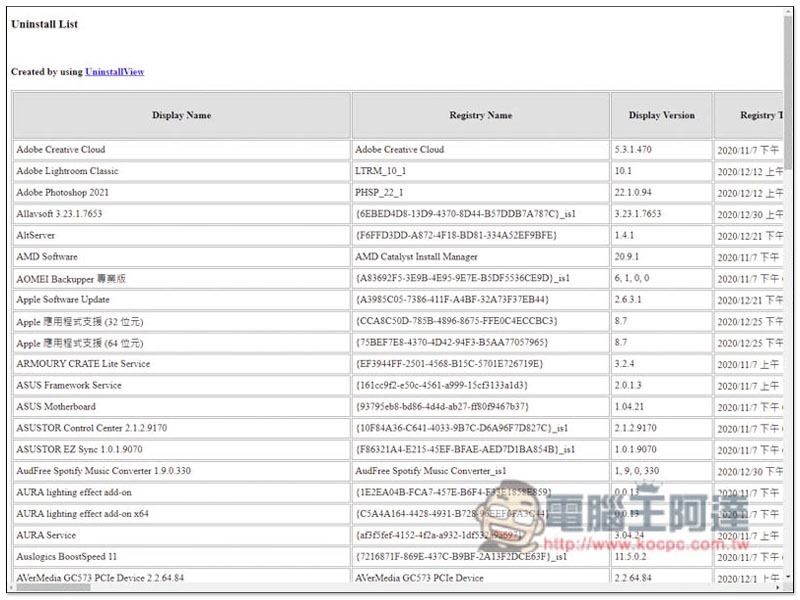The width and height of the screenshot is (800, 600).
Task: Click the {F6FFD3DD-A872-4F18-BD81-334A52EF9BFE} registry cell
Action: click(x=481, y=235)
